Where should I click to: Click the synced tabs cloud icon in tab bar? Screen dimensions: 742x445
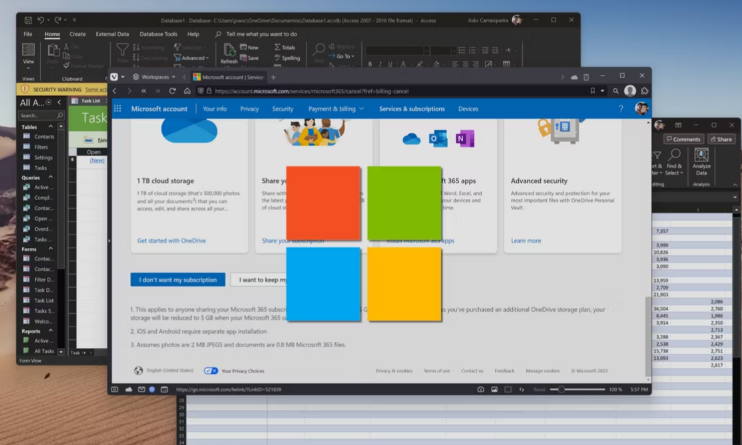pyautogui.click(x=574, y=77)
